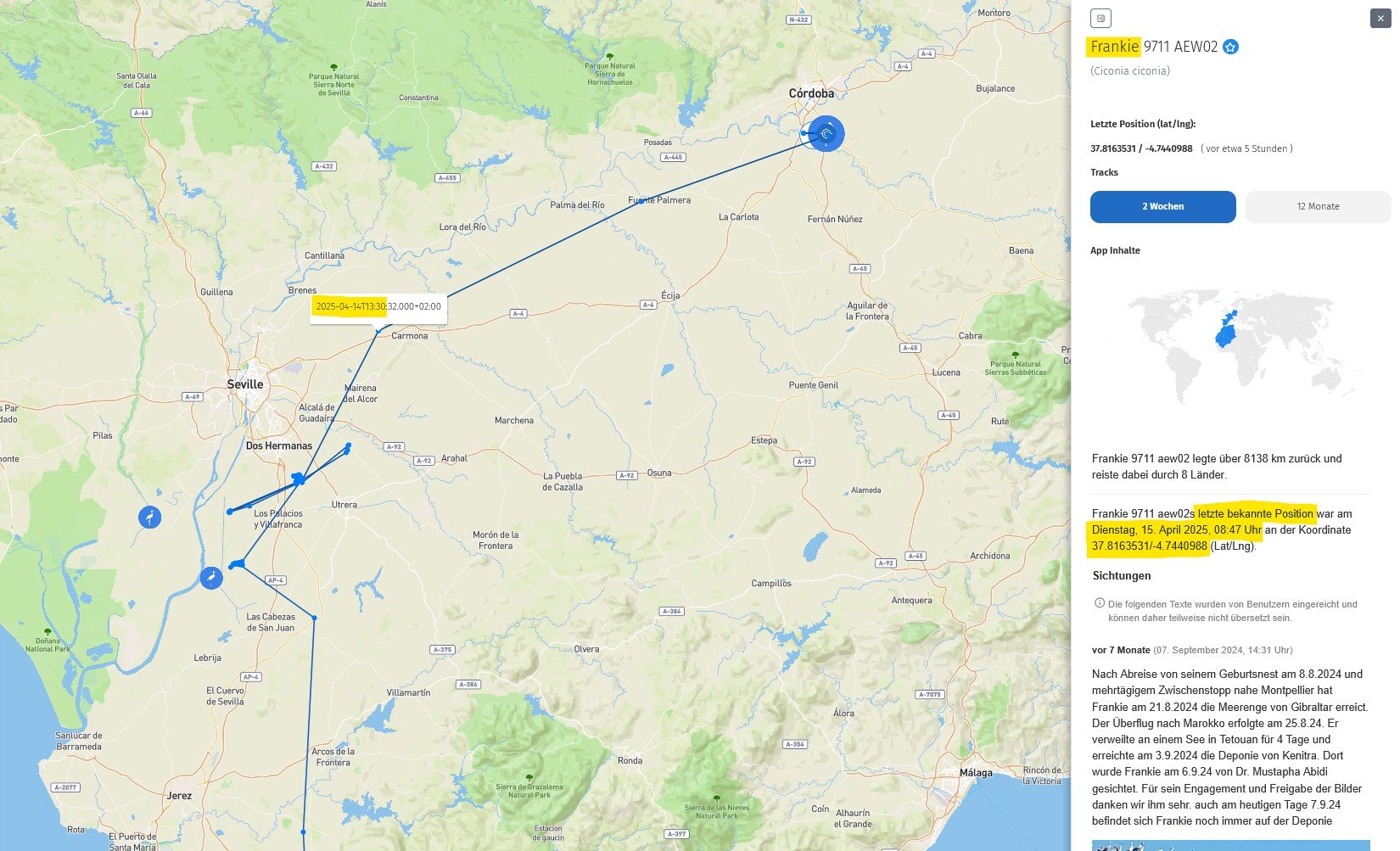Click the Sierra Norte de Sevilla park icon

(333, 67)
